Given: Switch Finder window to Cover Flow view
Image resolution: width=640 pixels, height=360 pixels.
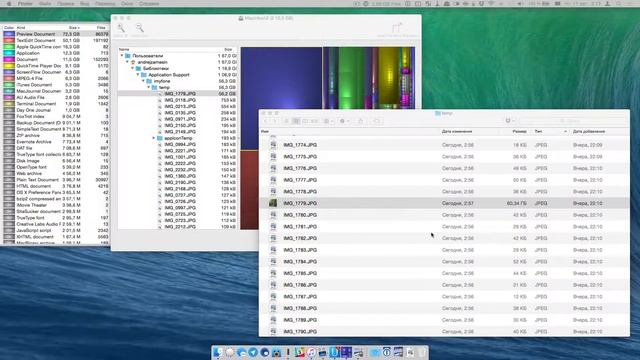Looking at the screenshot, I should coord(315,121).
